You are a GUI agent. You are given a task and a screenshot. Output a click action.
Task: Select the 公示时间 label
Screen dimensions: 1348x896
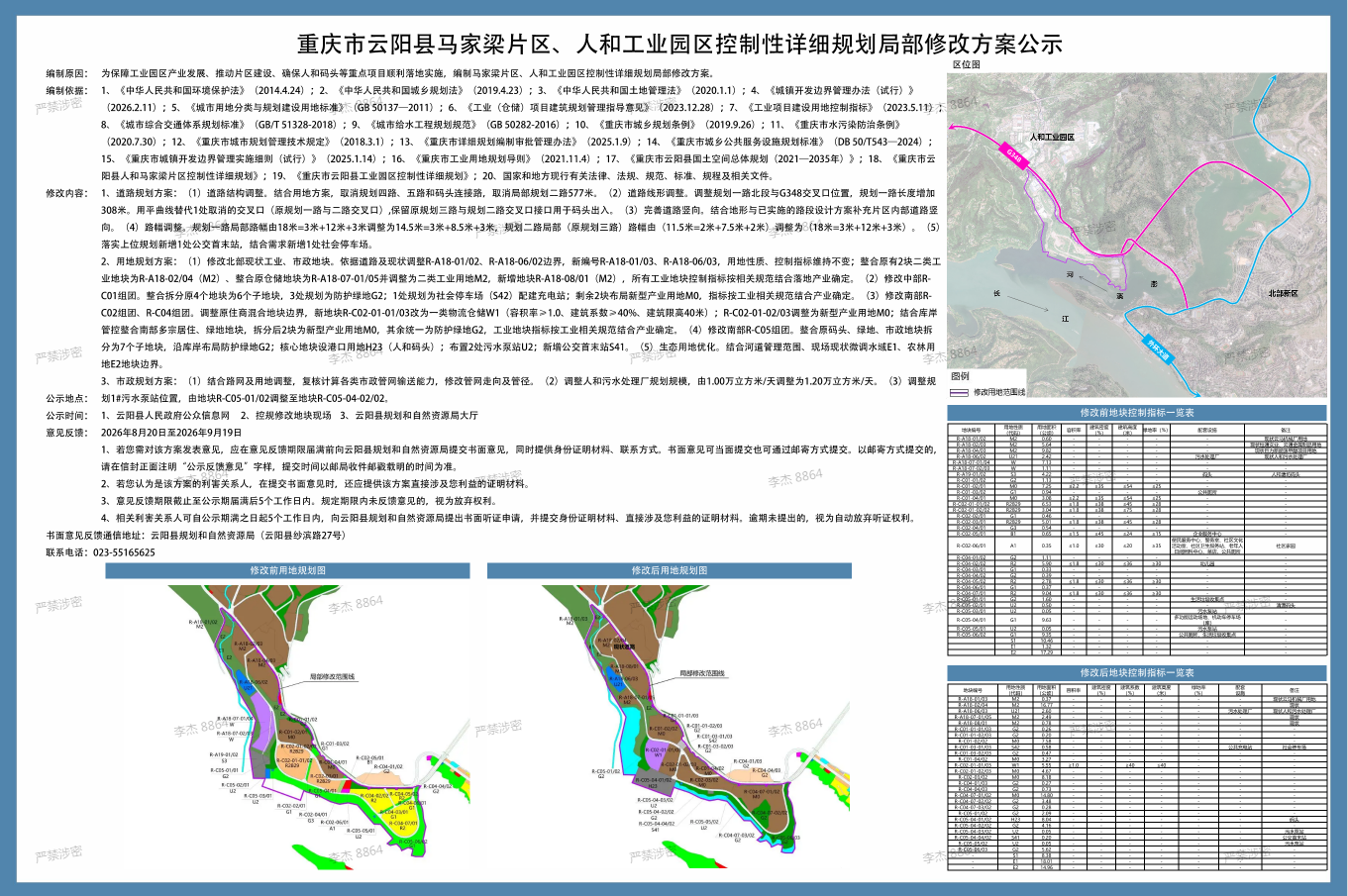(x=66, y=416)
